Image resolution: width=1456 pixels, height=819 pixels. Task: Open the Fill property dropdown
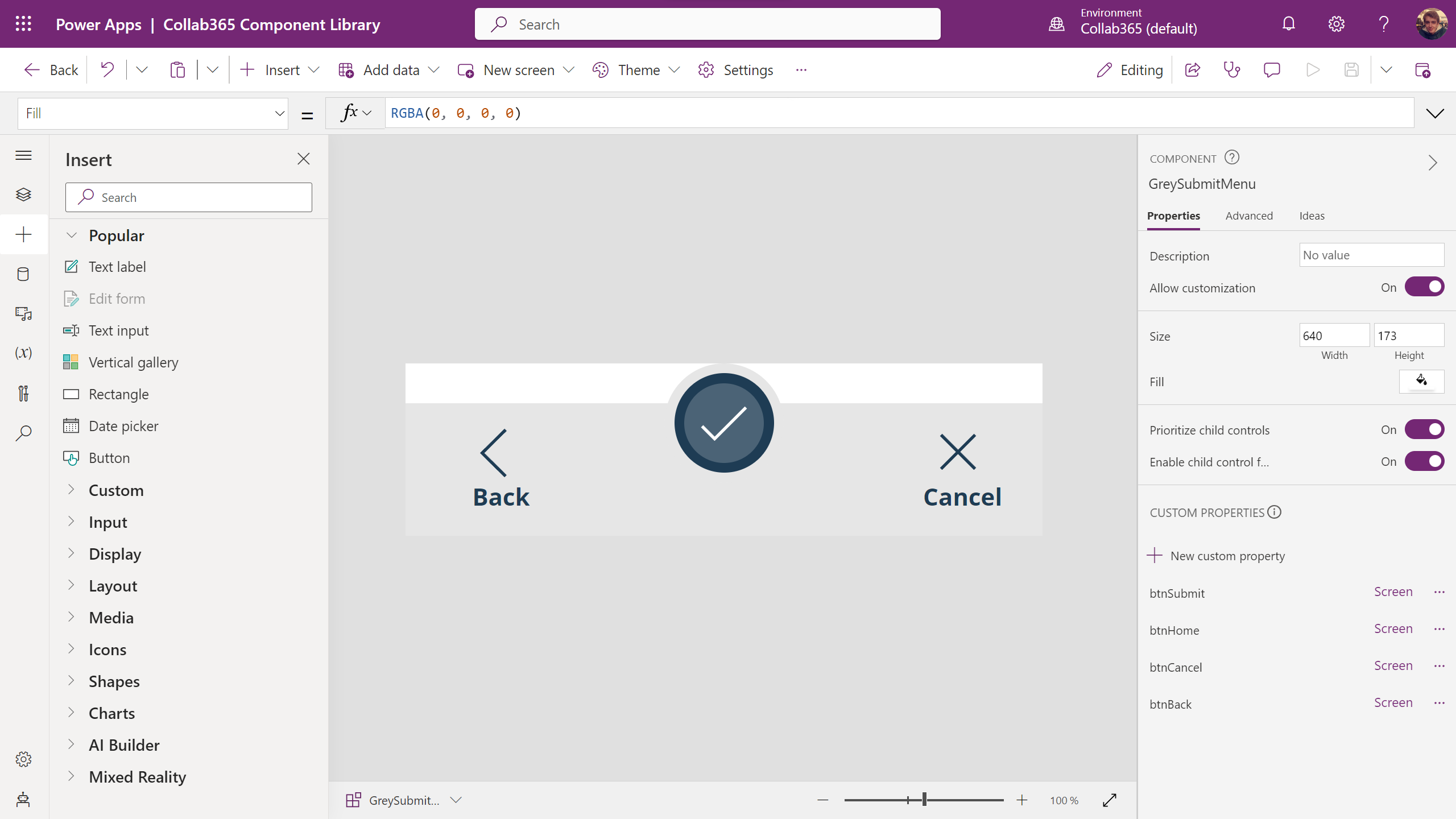[153, 113]
